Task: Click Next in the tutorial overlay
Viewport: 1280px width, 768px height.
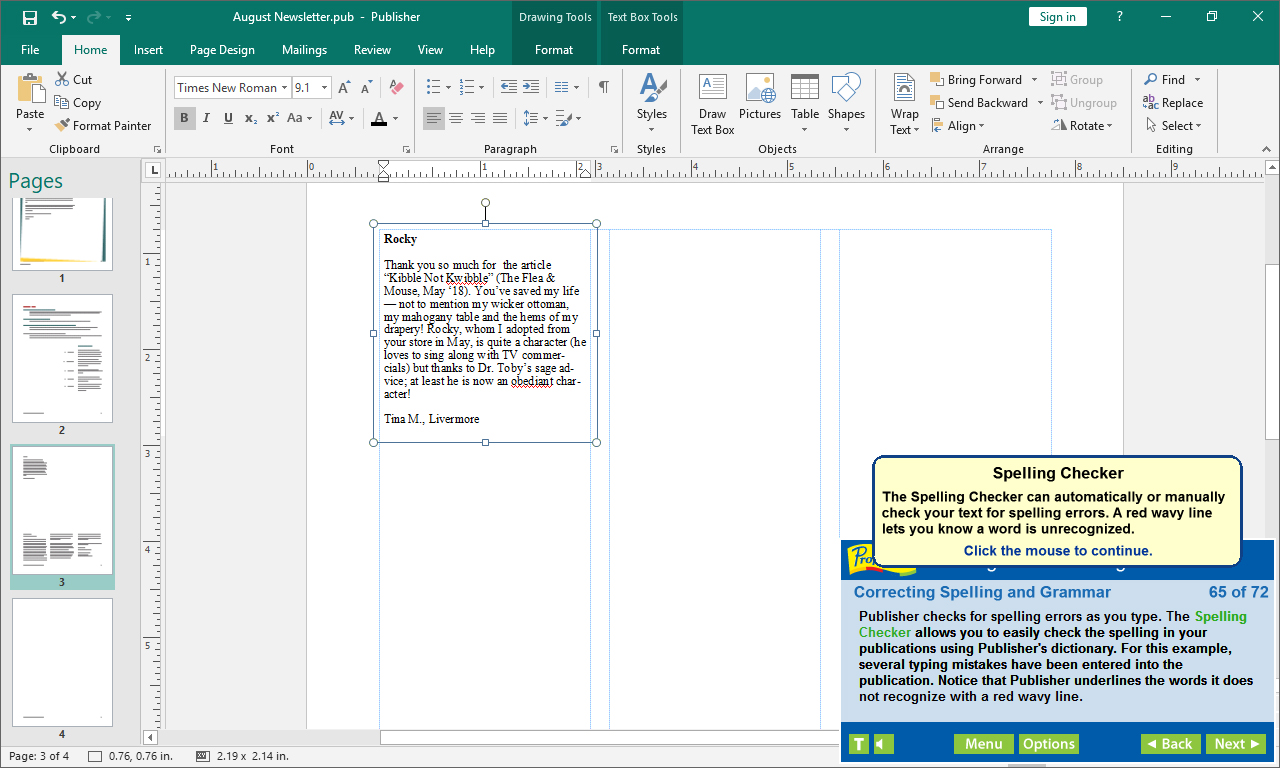Action: pos(1235,744)
